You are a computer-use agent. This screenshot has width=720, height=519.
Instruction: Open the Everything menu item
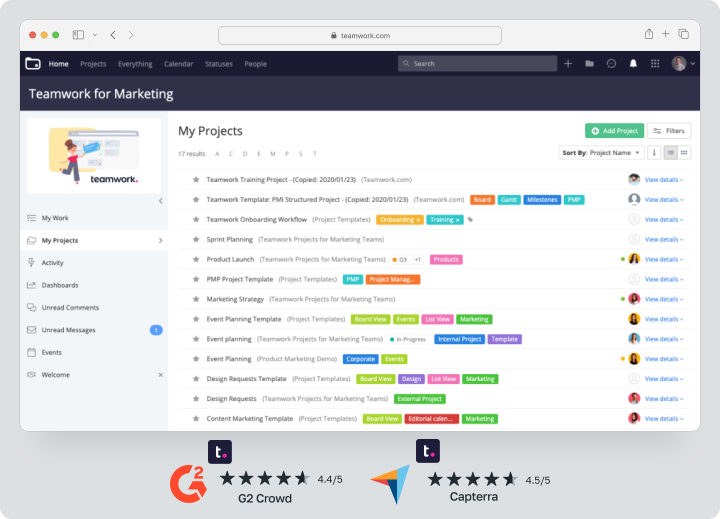(x=135, y=64)
